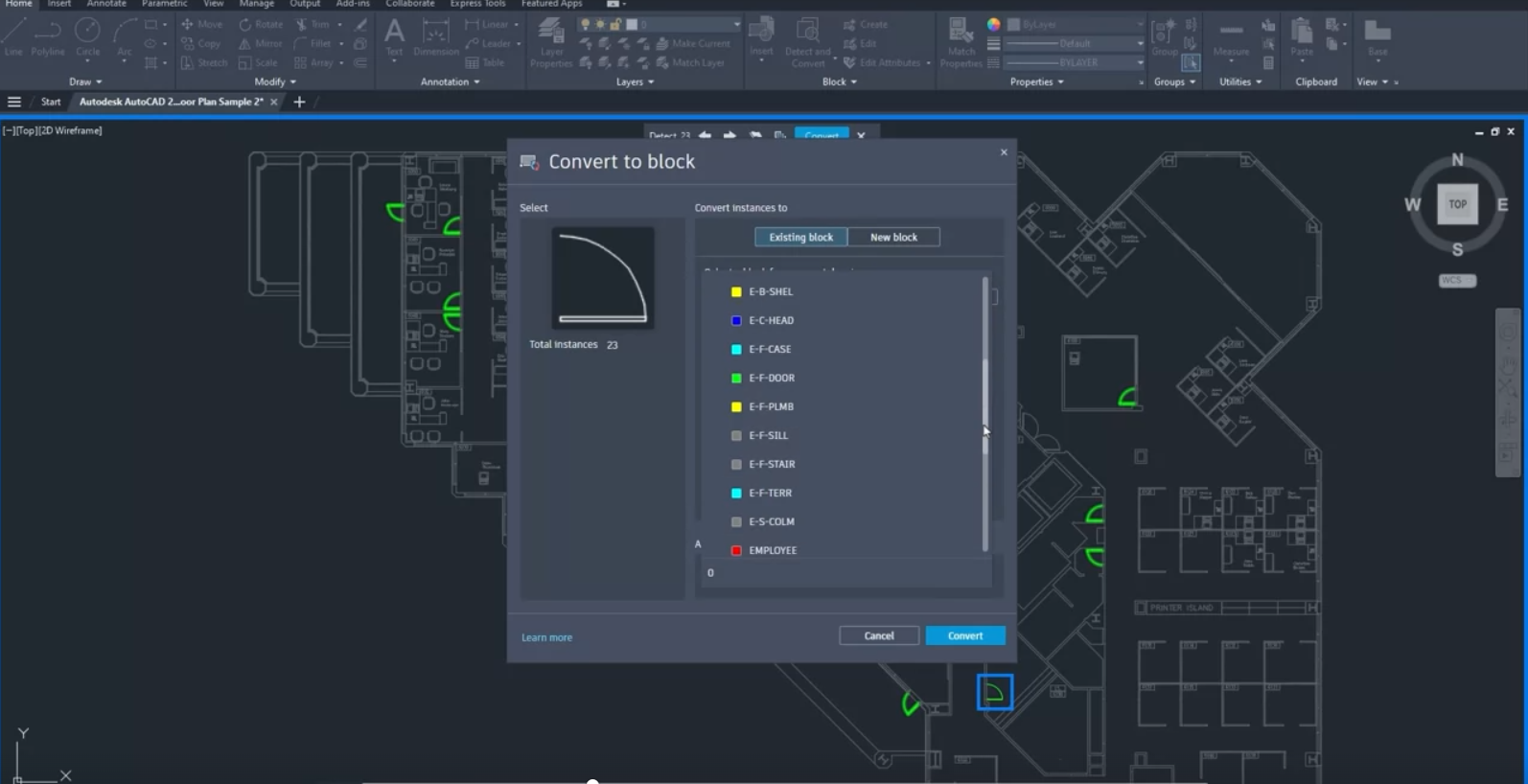This screenshot has width=1528, height=784.
Task: Open the Learn more link
Action: coord(546,637)
